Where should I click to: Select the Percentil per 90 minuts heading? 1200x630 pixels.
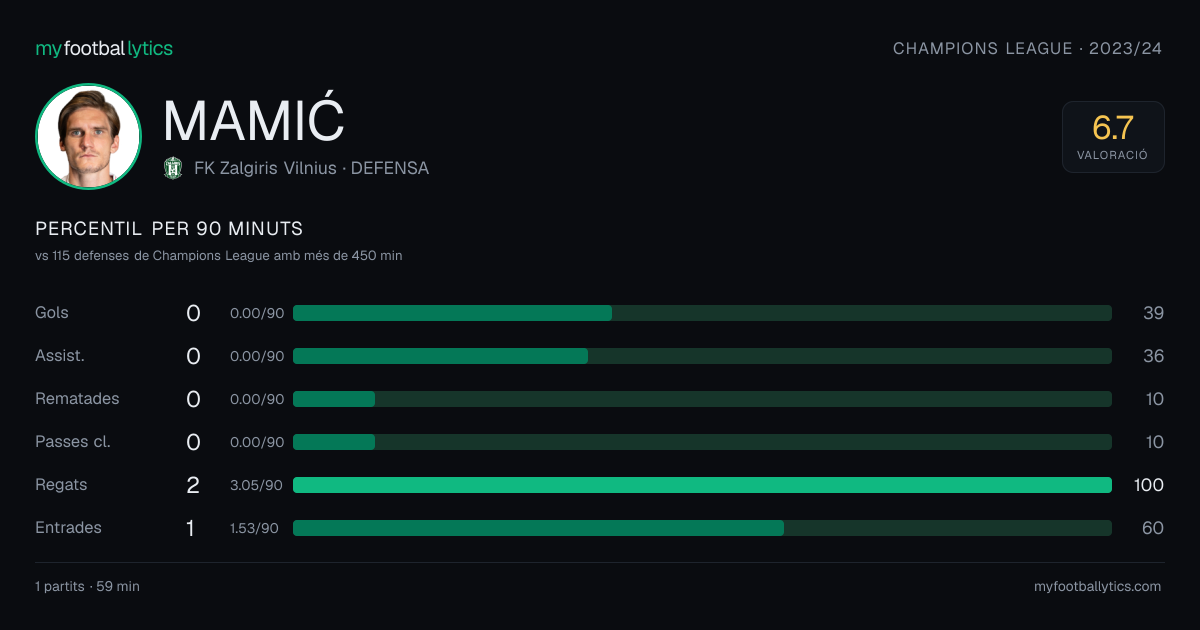169,229
